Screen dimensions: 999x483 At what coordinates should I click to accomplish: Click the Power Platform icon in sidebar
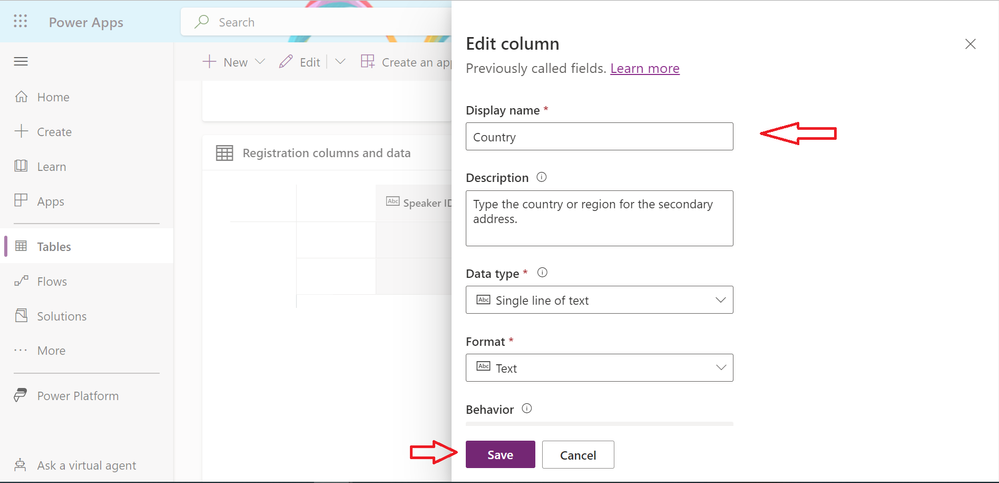click(x=21, y=396)
